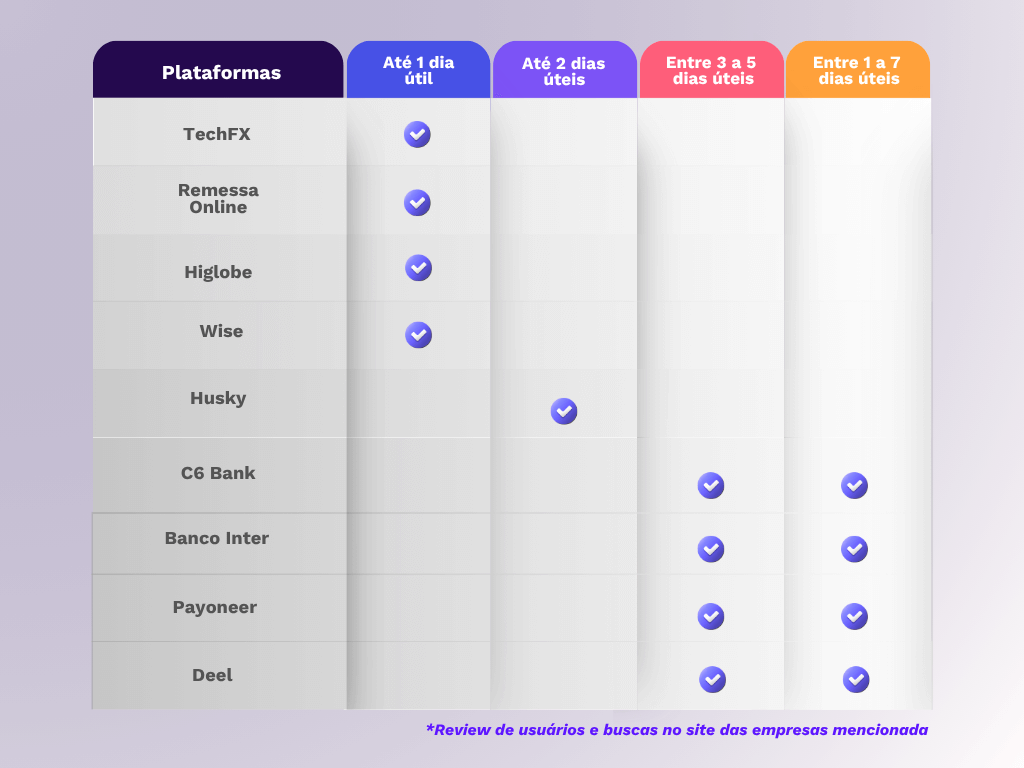Select the Plataformas column header
The width and height of the screenshot is (1024, 768).
tap(221, 72)
